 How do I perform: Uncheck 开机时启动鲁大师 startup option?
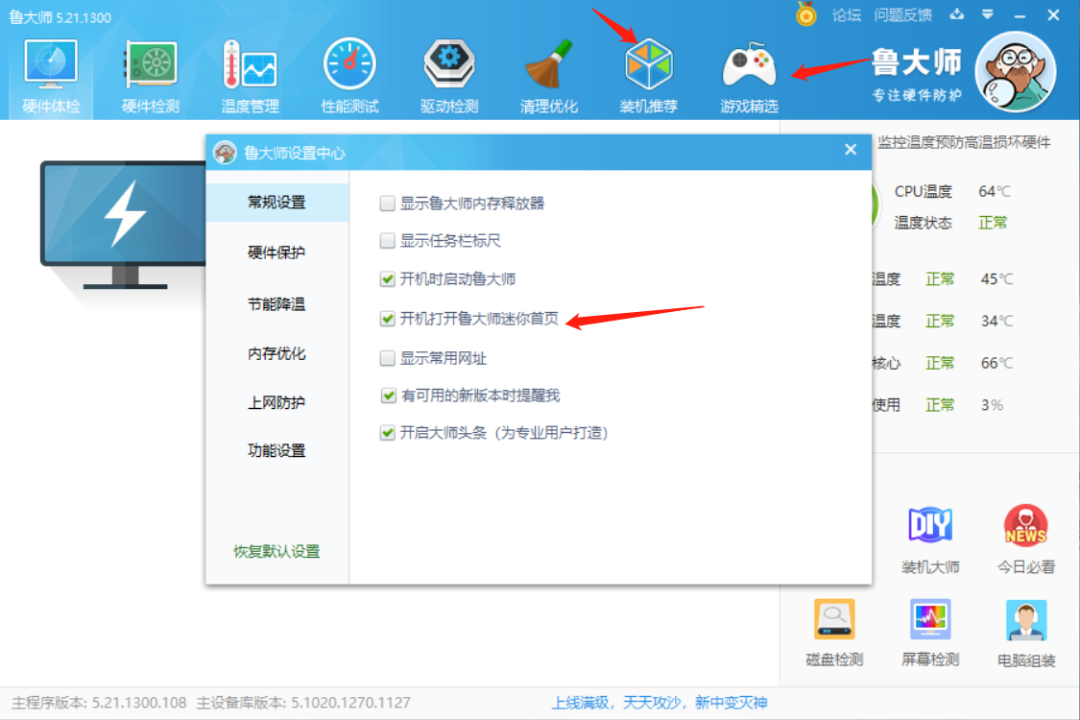[x=386, y=279]
